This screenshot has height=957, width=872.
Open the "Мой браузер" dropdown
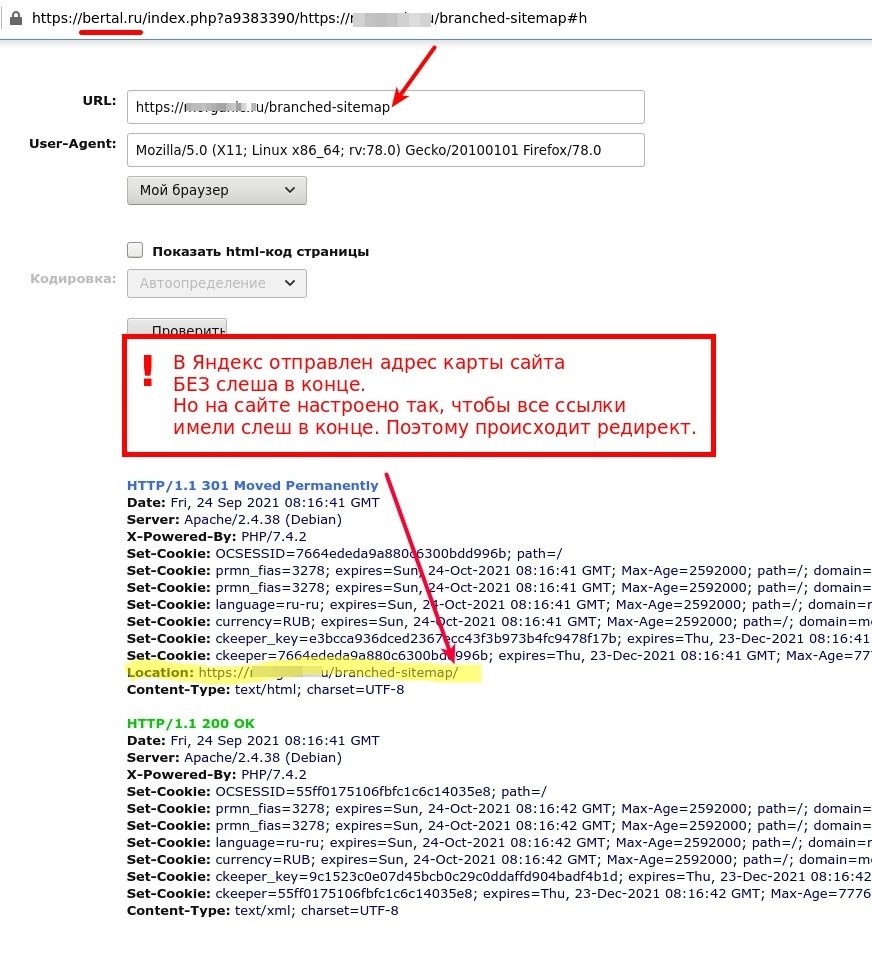pyautogui.click(x=216, y=190)
